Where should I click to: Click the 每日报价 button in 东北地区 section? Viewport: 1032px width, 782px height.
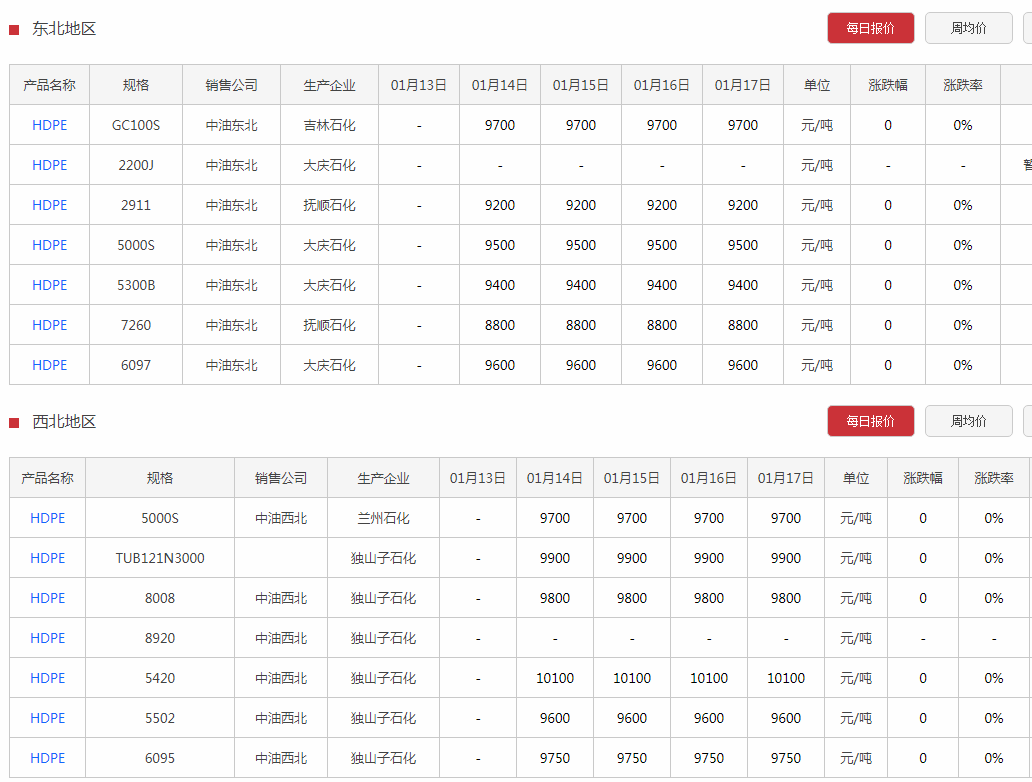tap(870, 28)
